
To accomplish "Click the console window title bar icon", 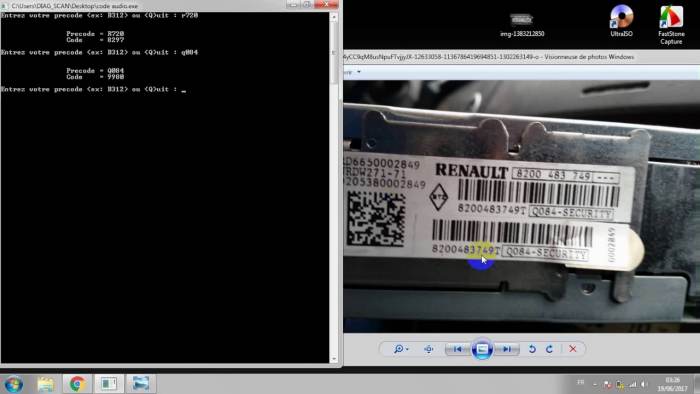I will tap(4, 6).
